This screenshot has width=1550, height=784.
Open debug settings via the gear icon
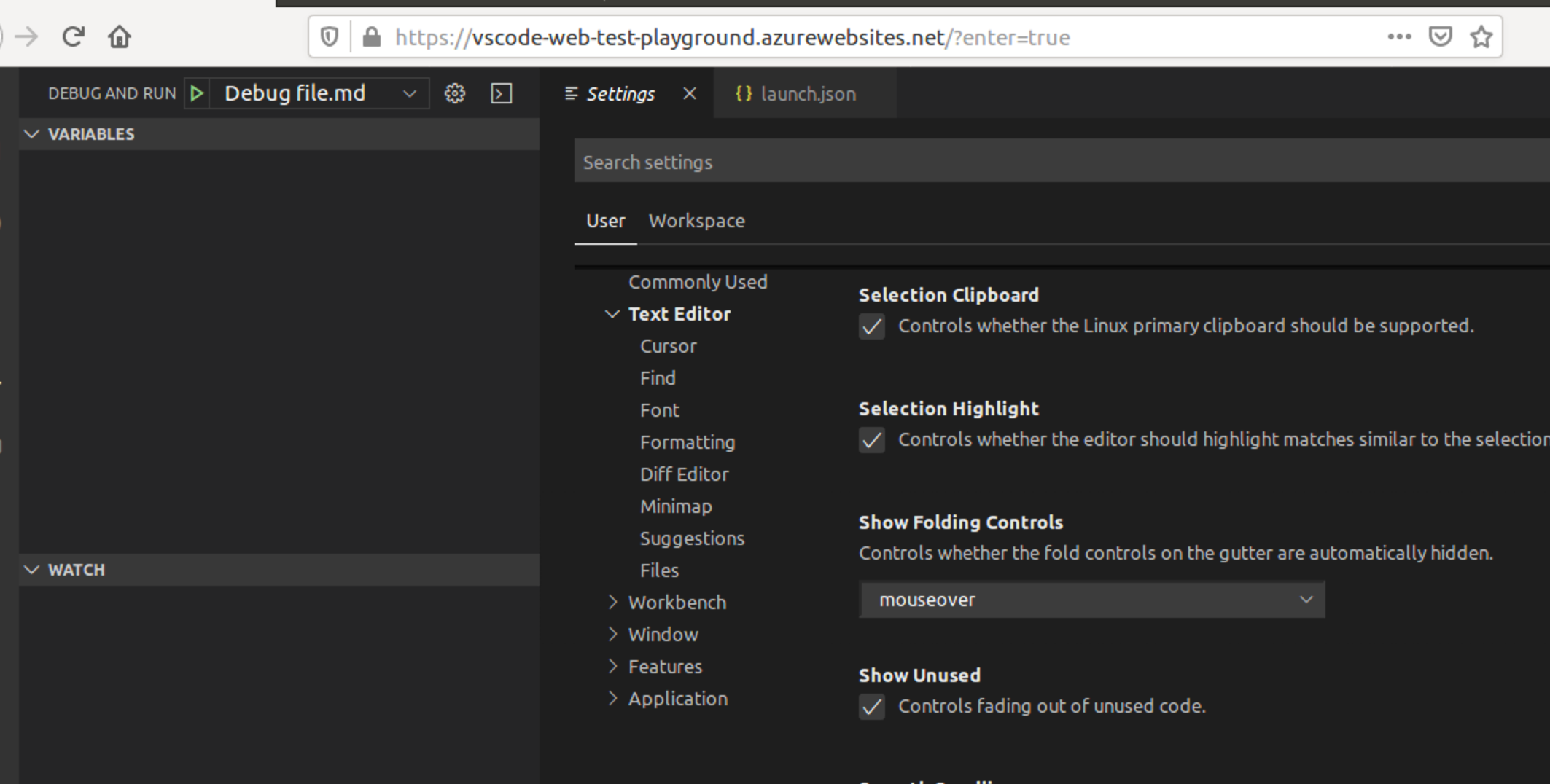(x=453, y=93)
